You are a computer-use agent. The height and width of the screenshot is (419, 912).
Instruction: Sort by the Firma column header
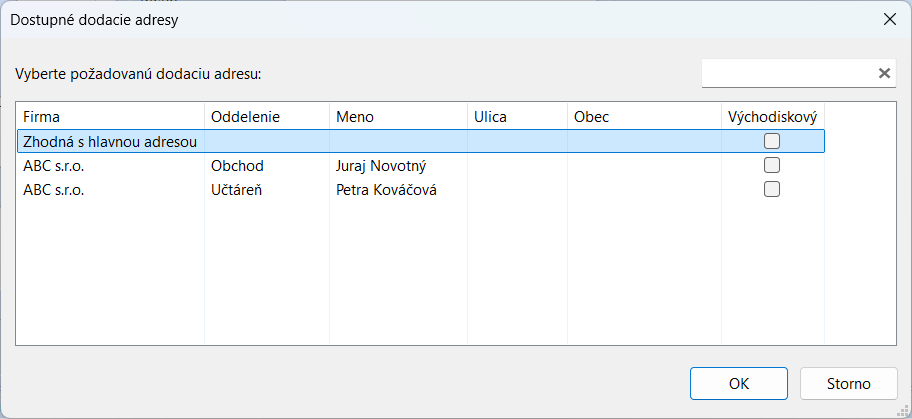[110, 117]
